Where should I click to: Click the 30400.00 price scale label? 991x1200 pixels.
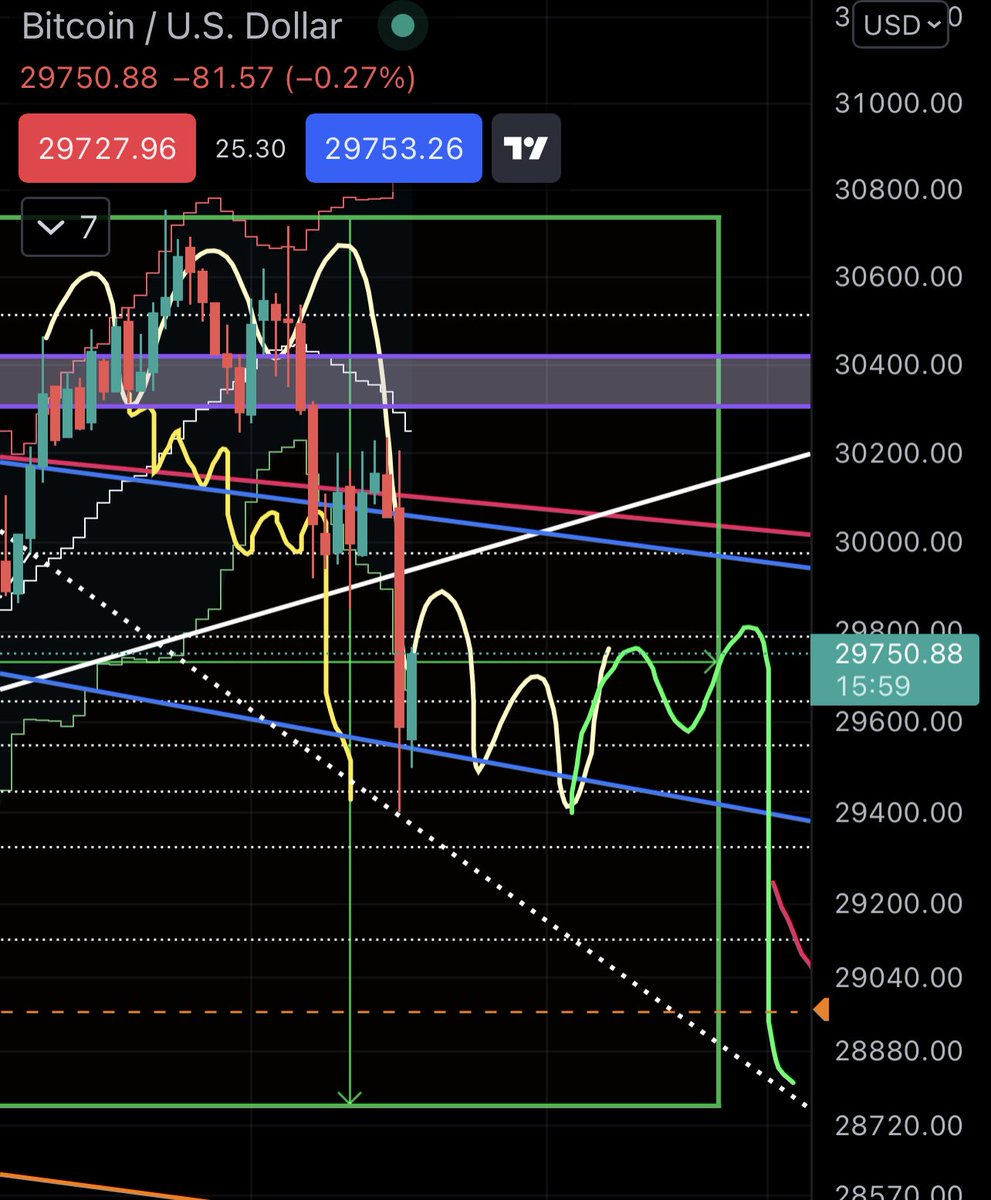[x=897, y=365]
